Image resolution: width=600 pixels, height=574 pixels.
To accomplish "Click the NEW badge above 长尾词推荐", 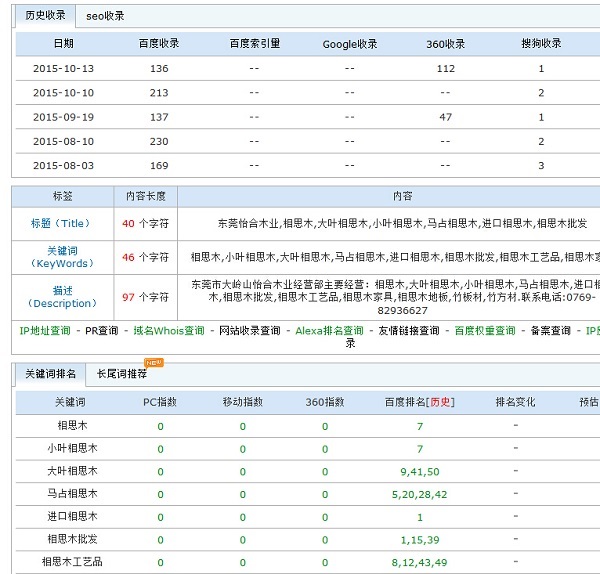I will pos(153,362).
